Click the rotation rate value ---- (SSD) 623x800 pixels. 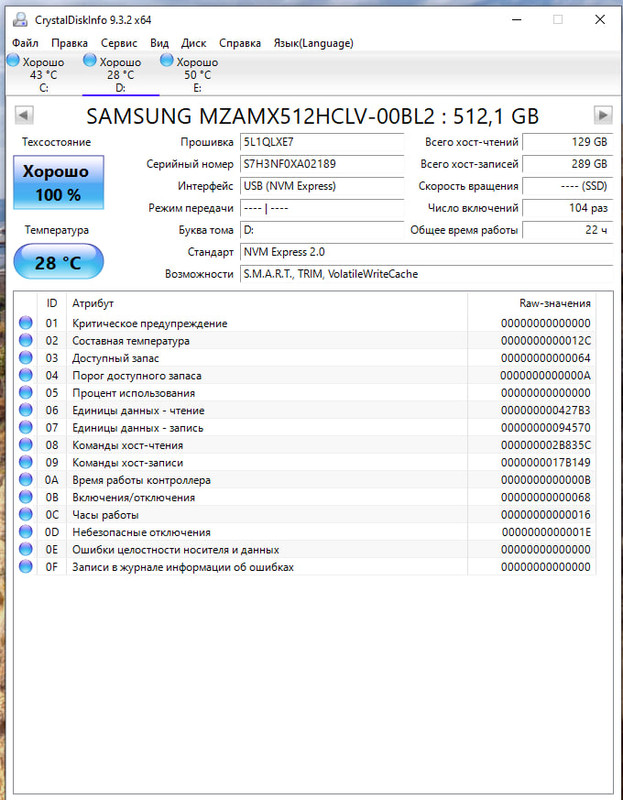568,186
